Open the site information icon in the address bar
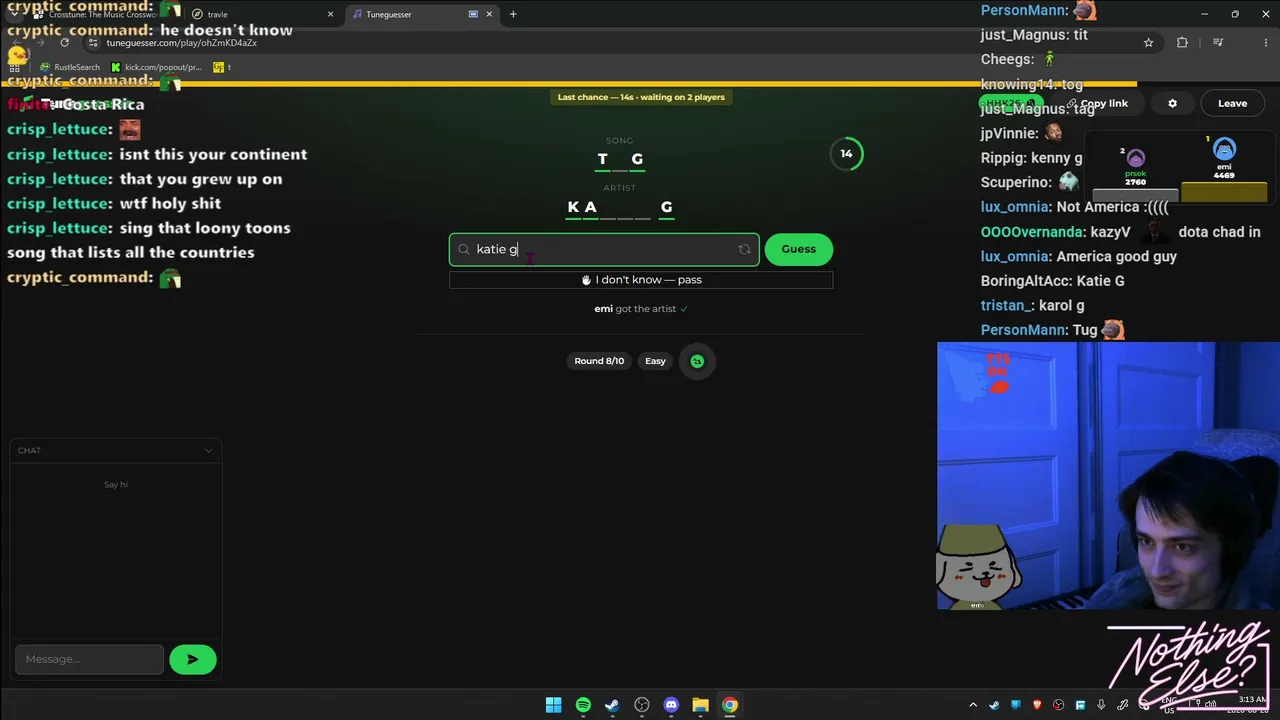 coord(93,43)
